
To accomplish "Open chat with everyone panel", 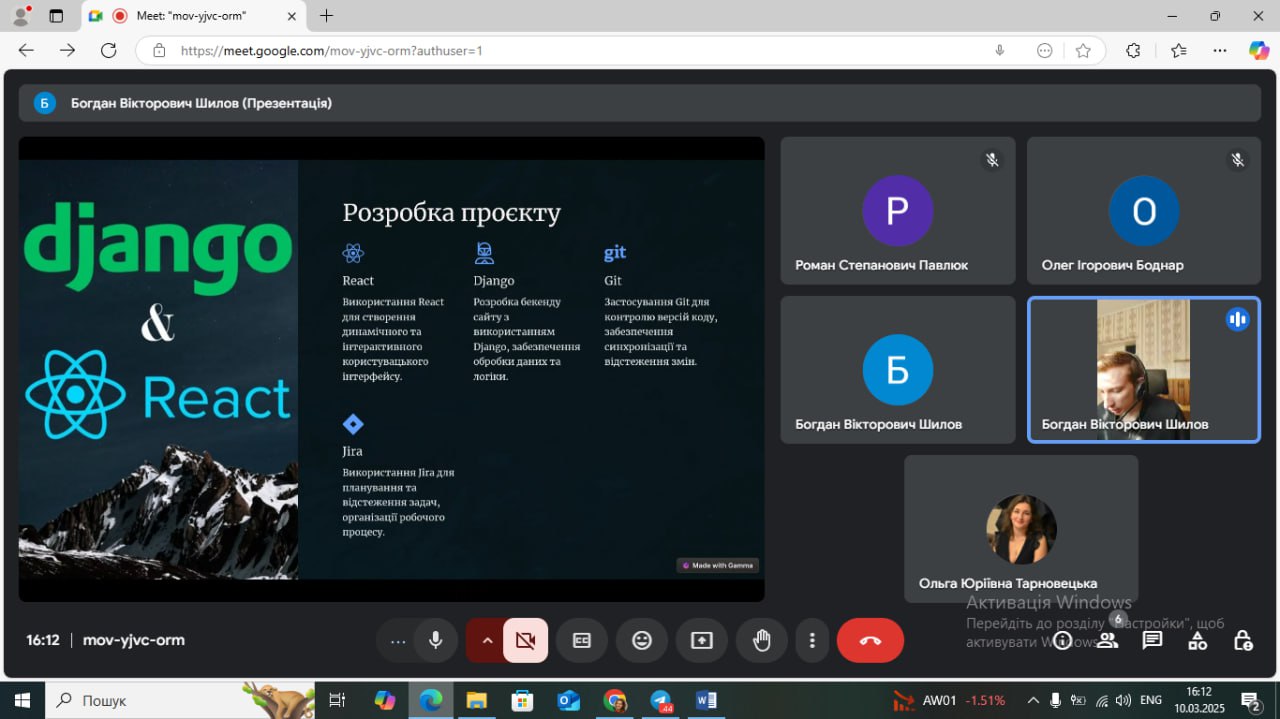I will (1152, 640).
